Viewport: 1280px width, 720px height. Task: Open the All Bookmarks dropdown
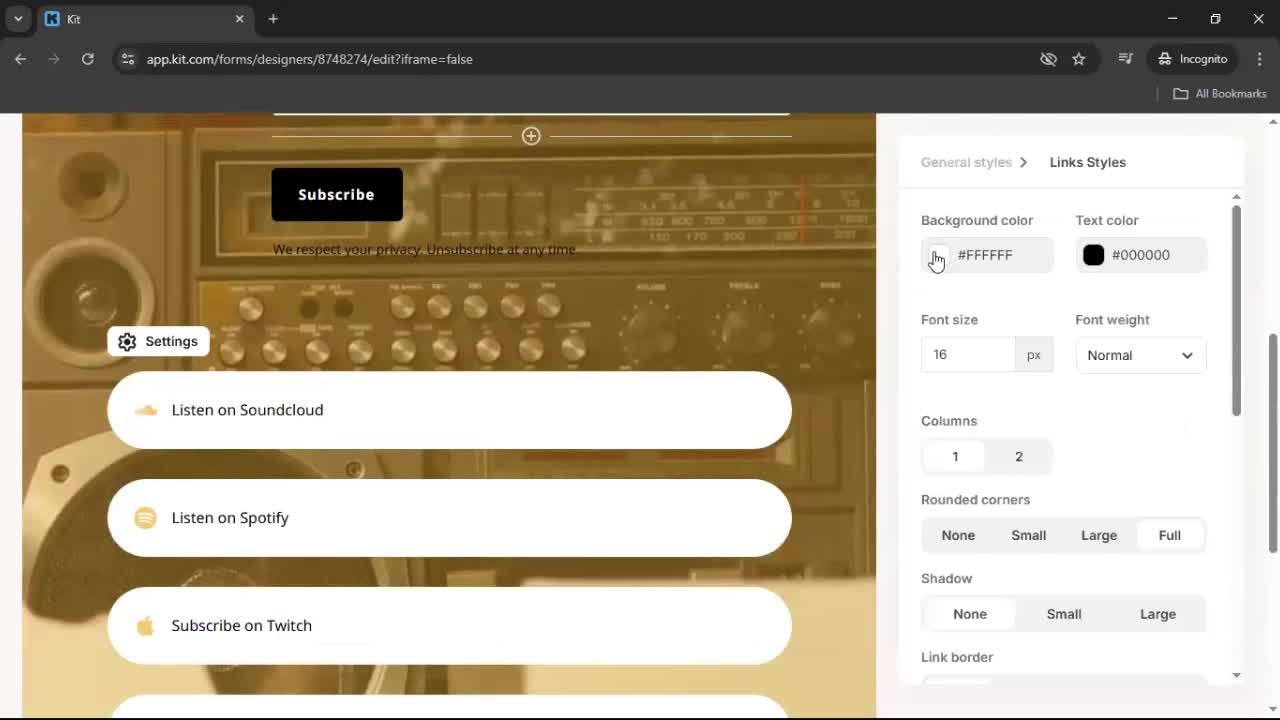pos(1219,93)
